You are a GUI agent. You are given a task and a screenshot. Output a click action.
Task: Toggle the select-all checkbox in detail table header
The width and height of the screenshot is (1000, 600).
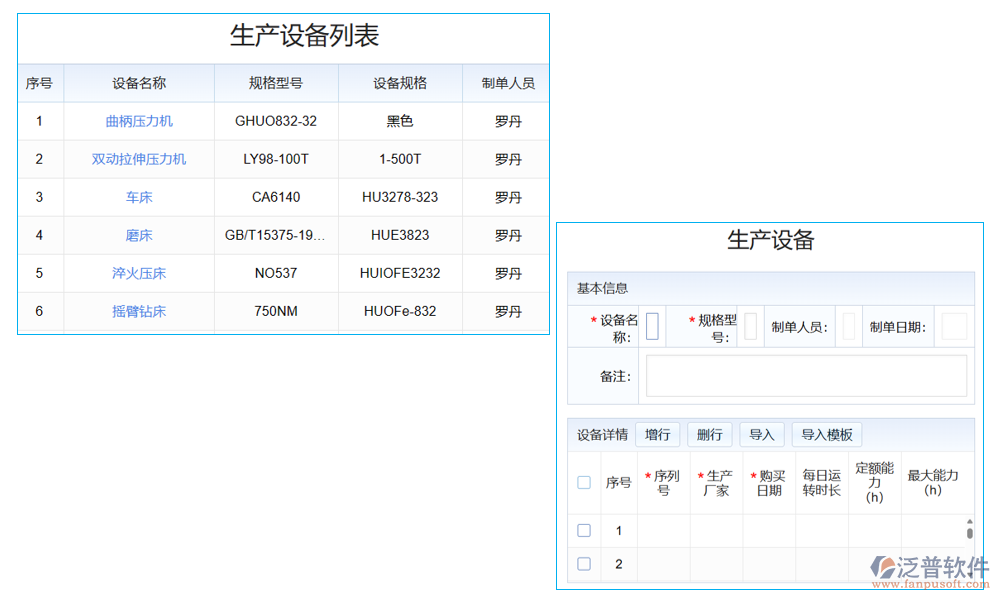(584, 481)
